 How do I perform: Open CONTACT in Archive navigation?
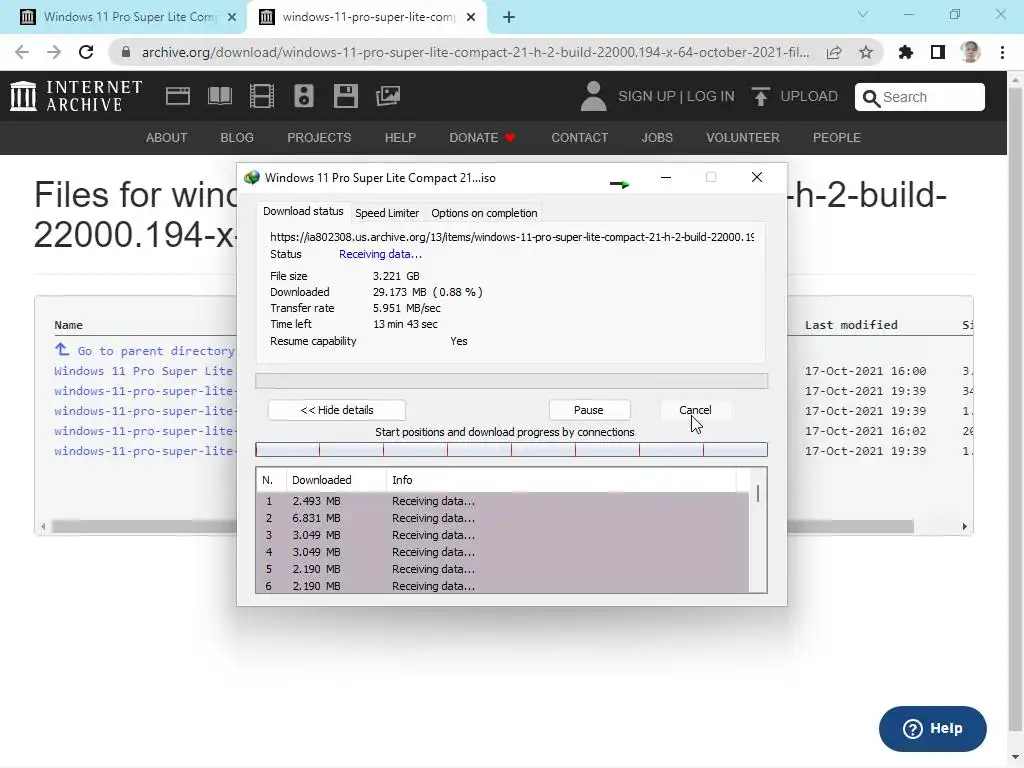click(579, 138)
